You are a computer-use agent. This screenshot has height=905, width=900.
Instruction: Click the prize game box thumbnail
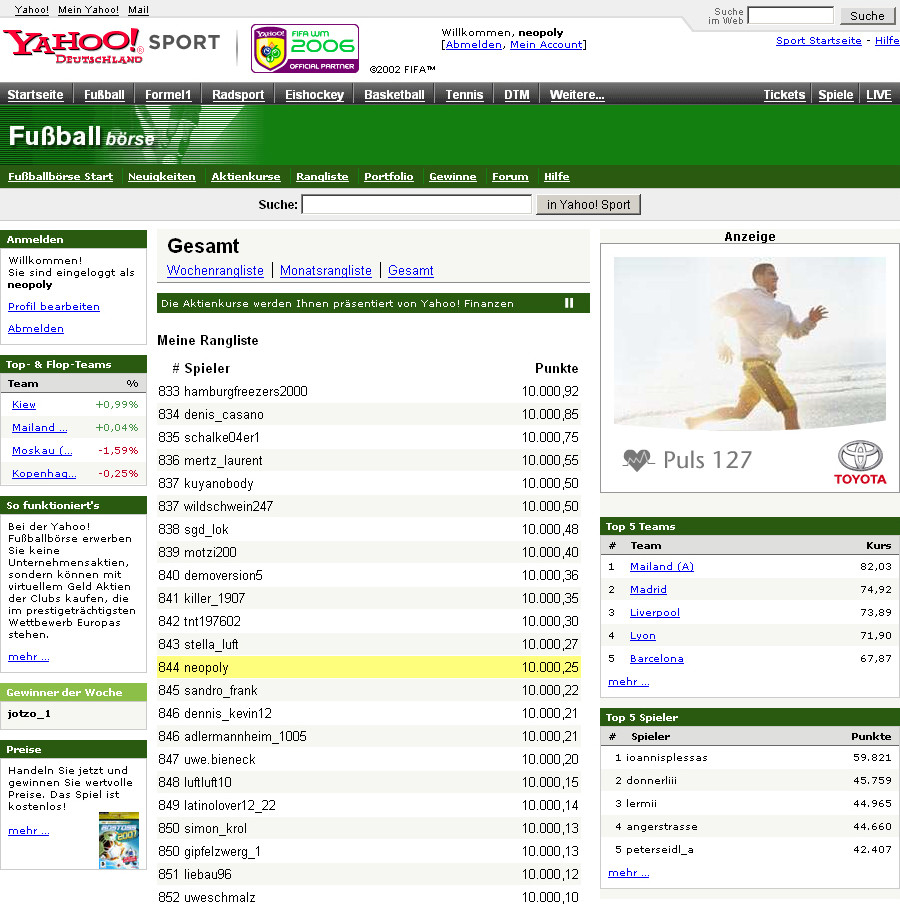tap(119, 840)
